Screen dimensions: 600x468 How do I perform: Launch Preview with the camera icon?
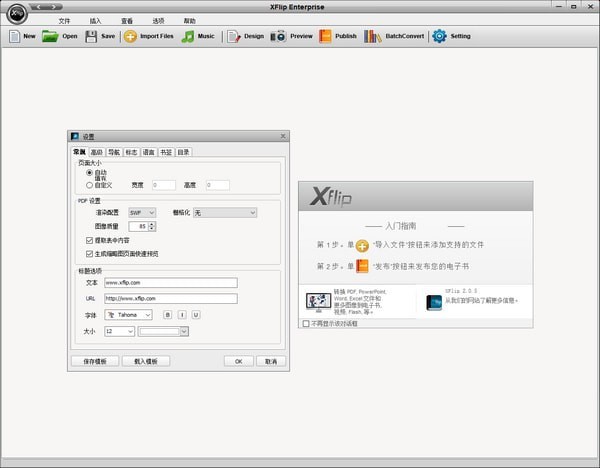278,36
